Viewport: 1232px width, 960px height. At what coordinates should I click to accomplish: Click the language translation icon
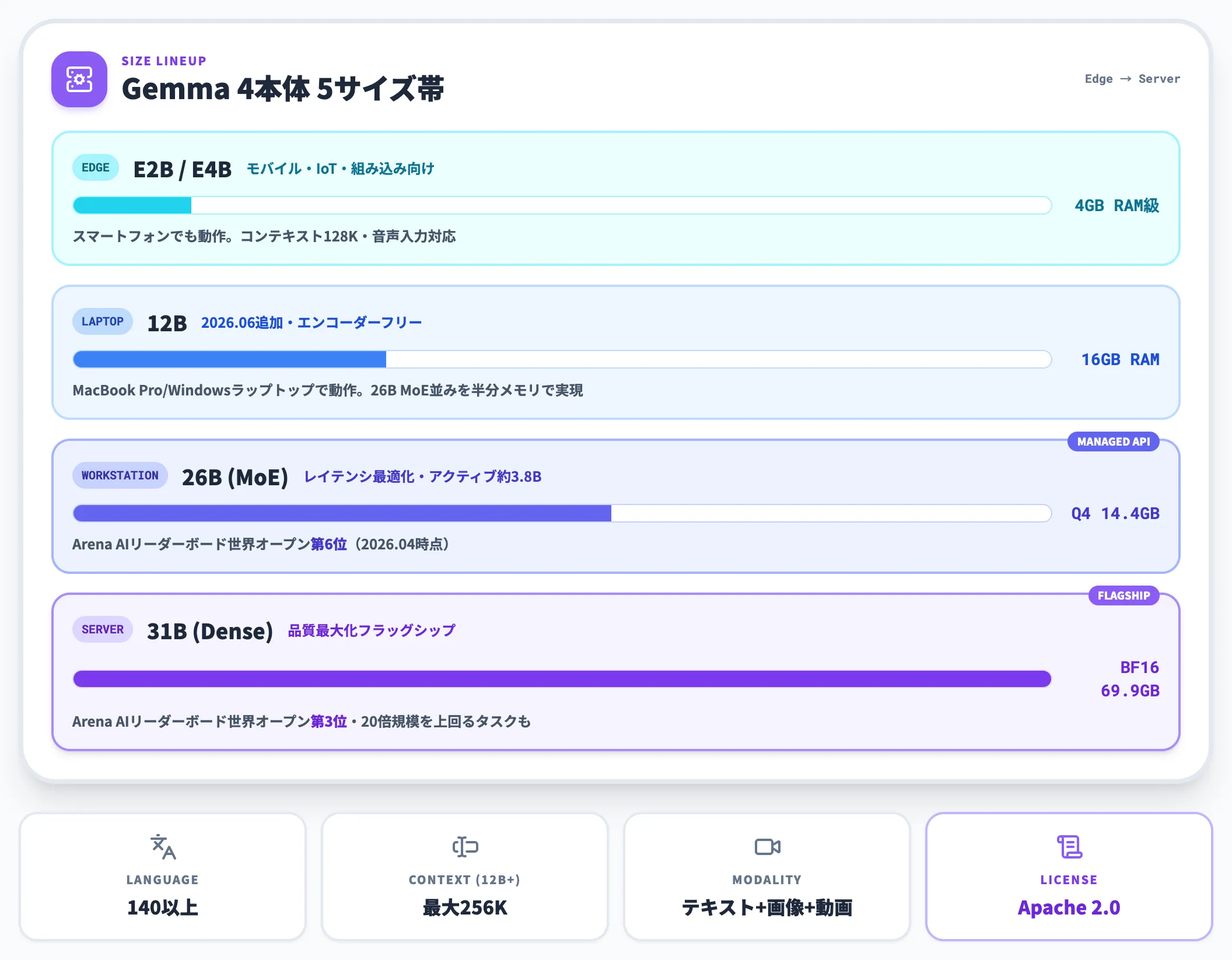pos(163,847)
